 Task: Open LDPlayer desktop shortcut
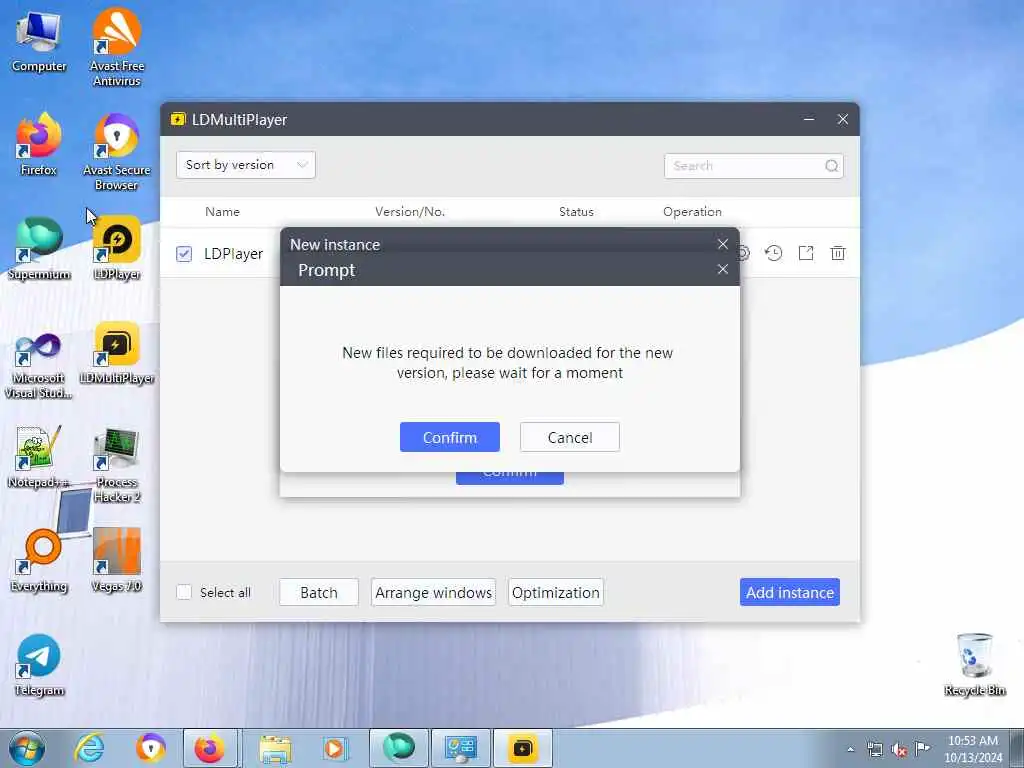(116, 248)
